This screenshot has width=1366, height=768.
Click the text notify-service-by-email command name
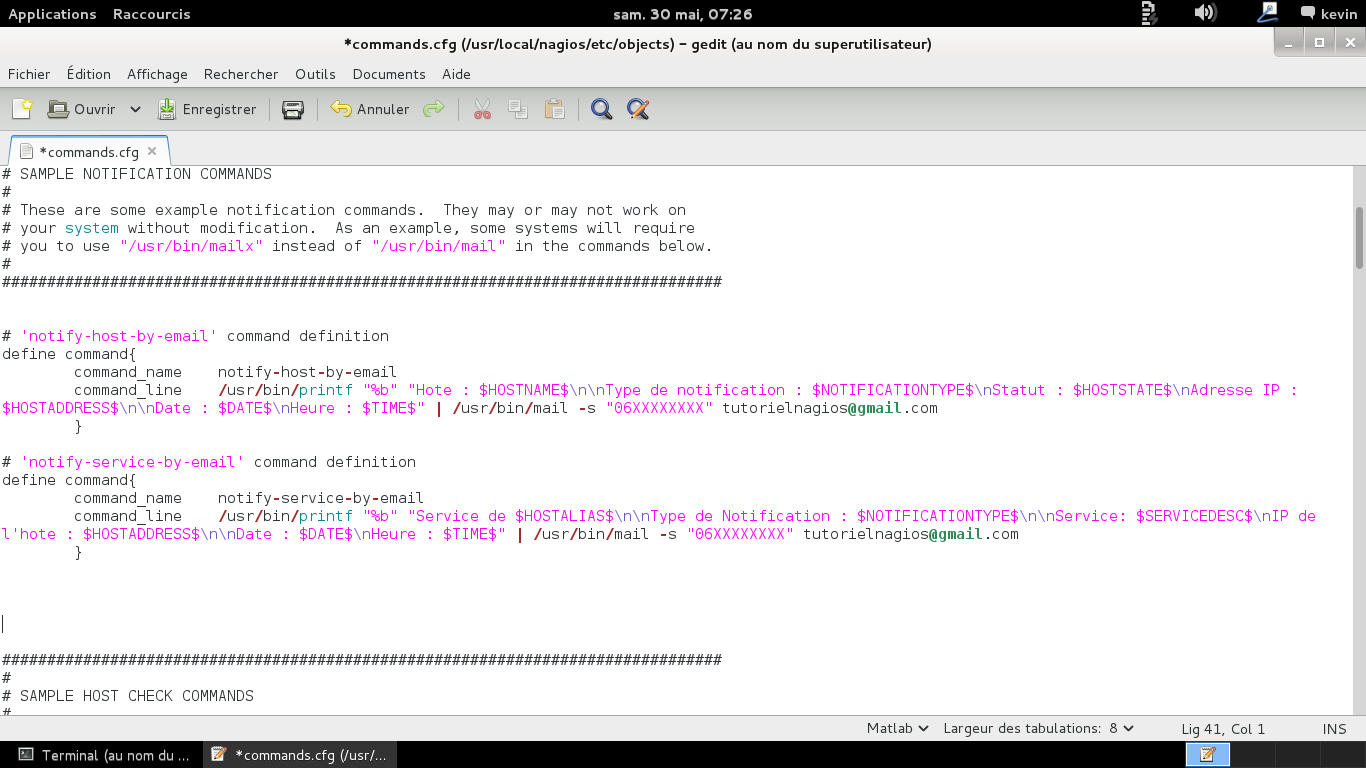[321, 498]
